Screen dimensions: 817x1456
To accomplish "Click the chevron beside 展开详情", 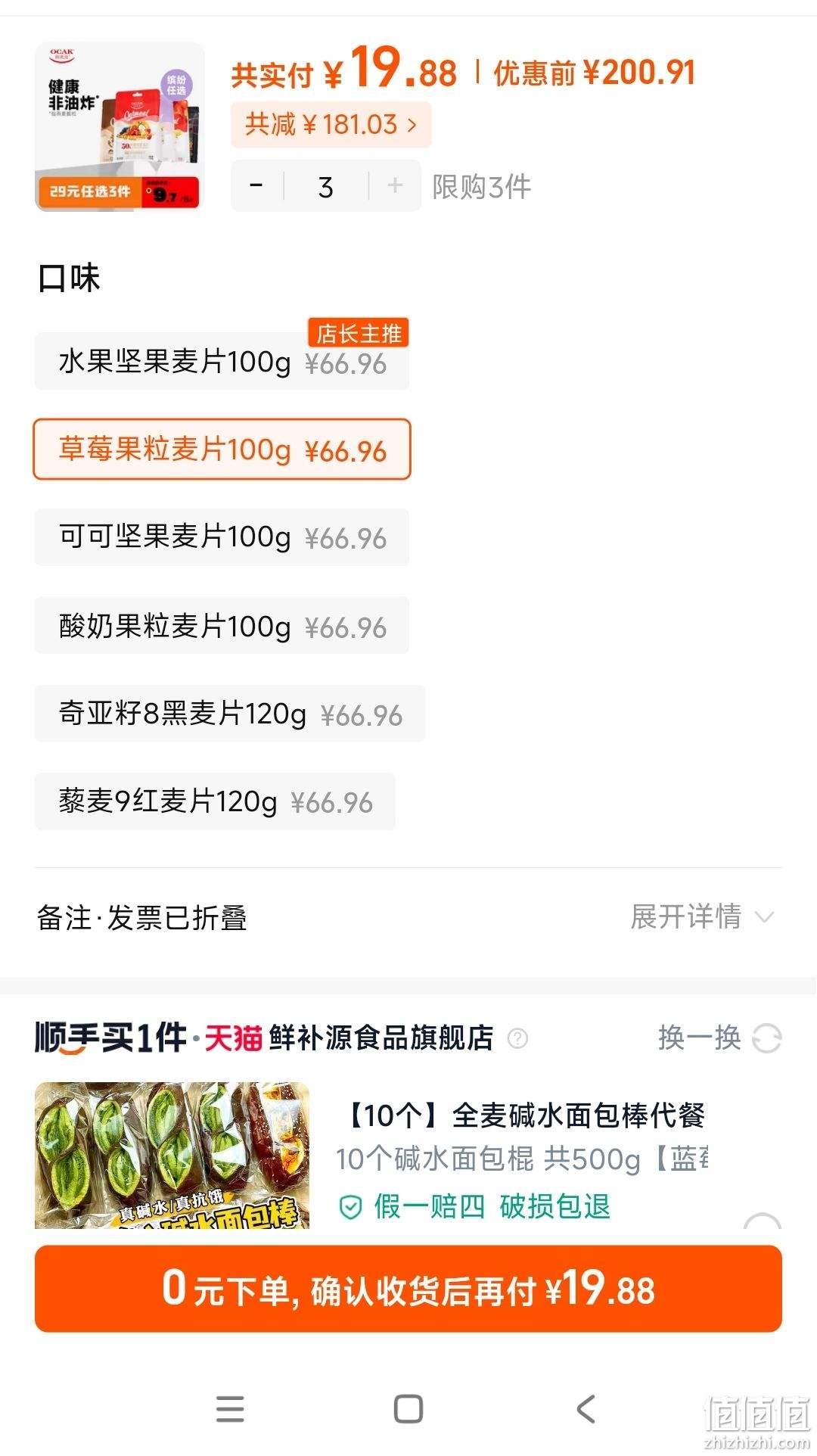I will tap(766, 918).
